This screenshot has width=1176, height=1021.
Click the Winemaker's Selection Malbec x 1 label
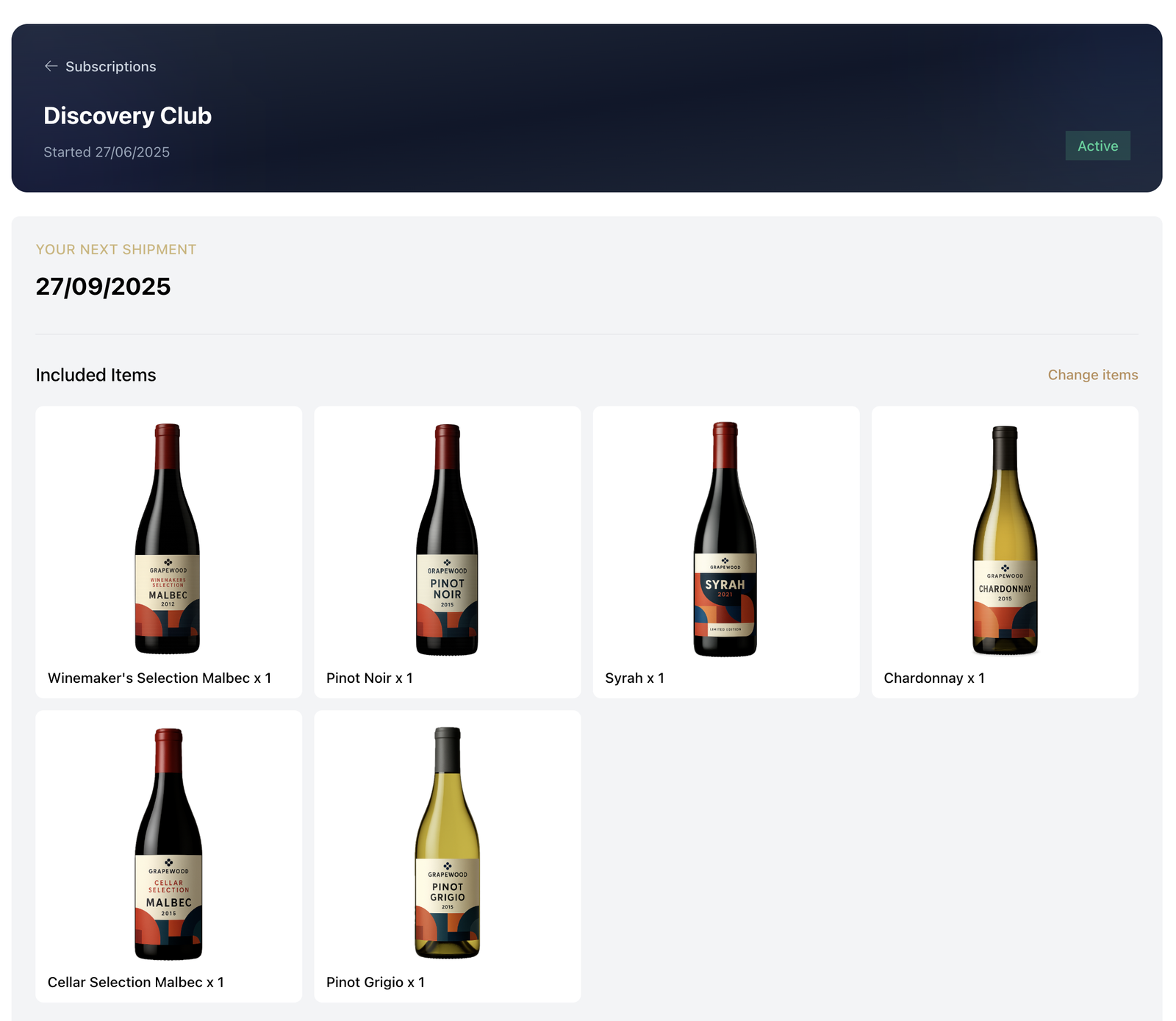click(159, 678)
